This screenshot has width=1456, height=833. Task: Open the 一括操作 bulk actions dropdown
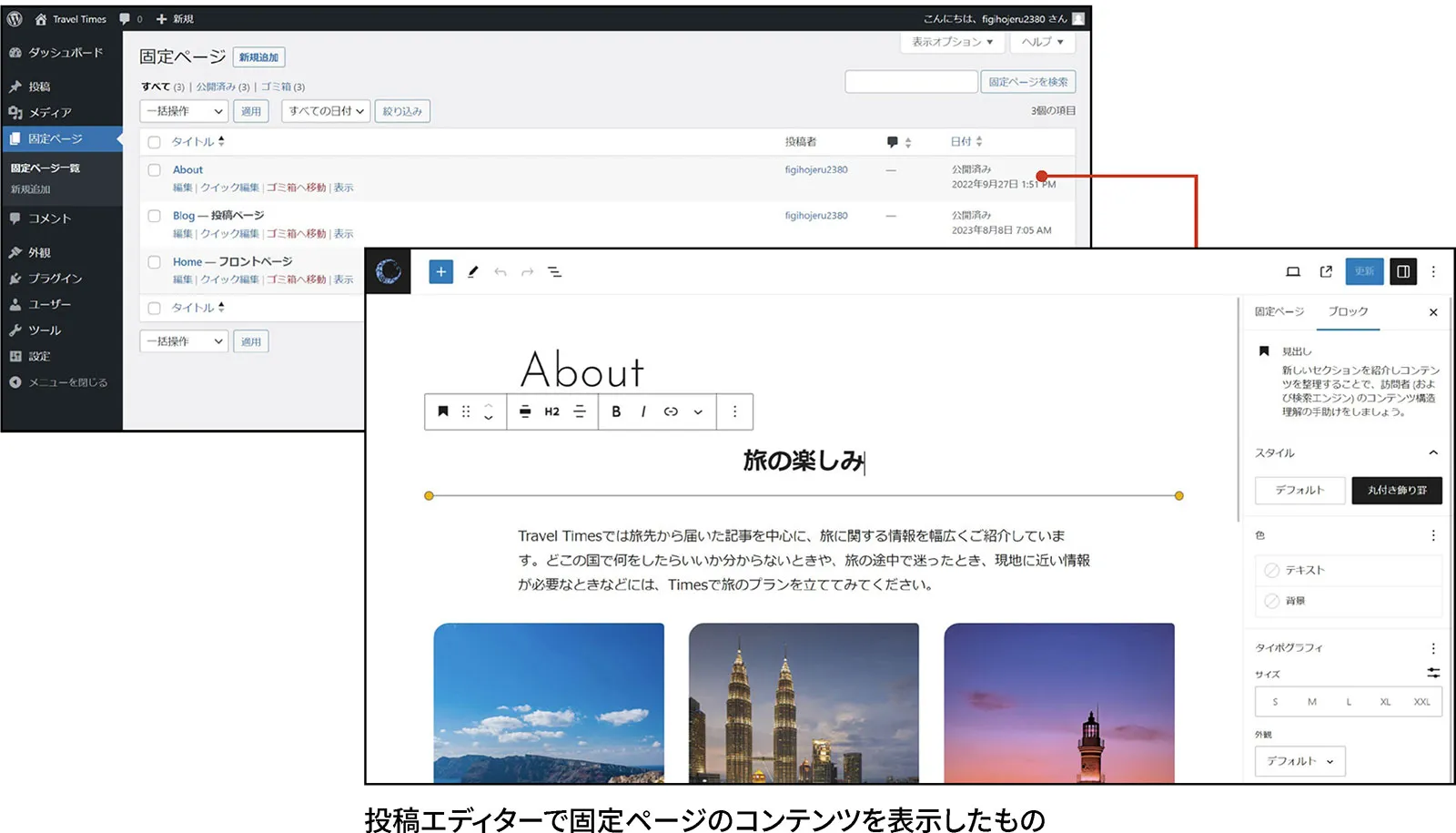(183, 111)
